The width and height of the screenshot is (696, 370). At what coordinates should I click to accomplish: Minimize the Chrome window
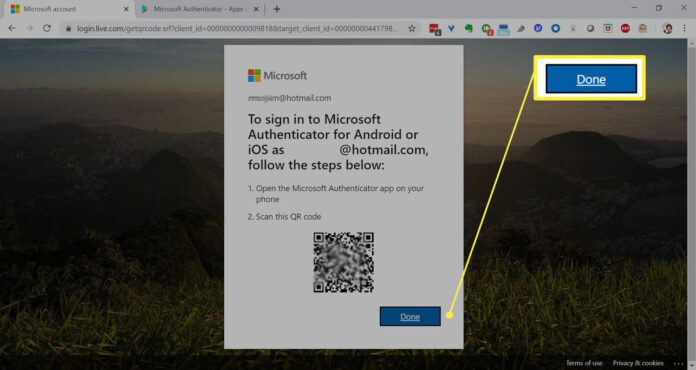[634, 8]
